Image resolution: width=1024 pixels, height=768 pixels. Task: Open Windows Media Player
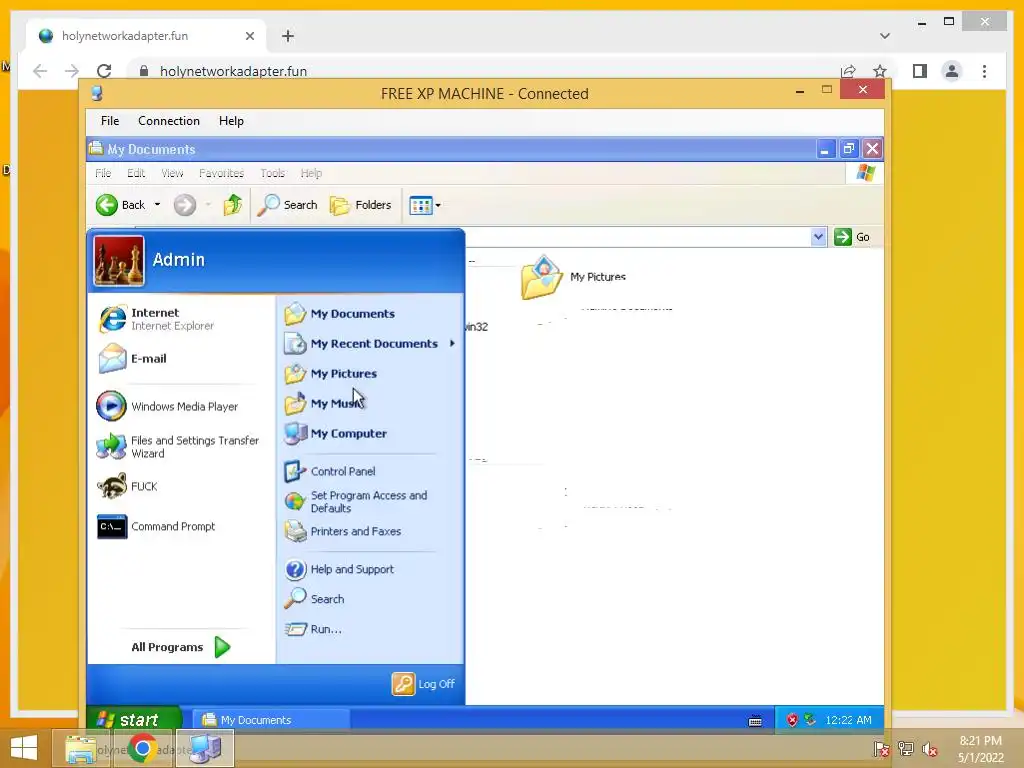coord(167,406)
